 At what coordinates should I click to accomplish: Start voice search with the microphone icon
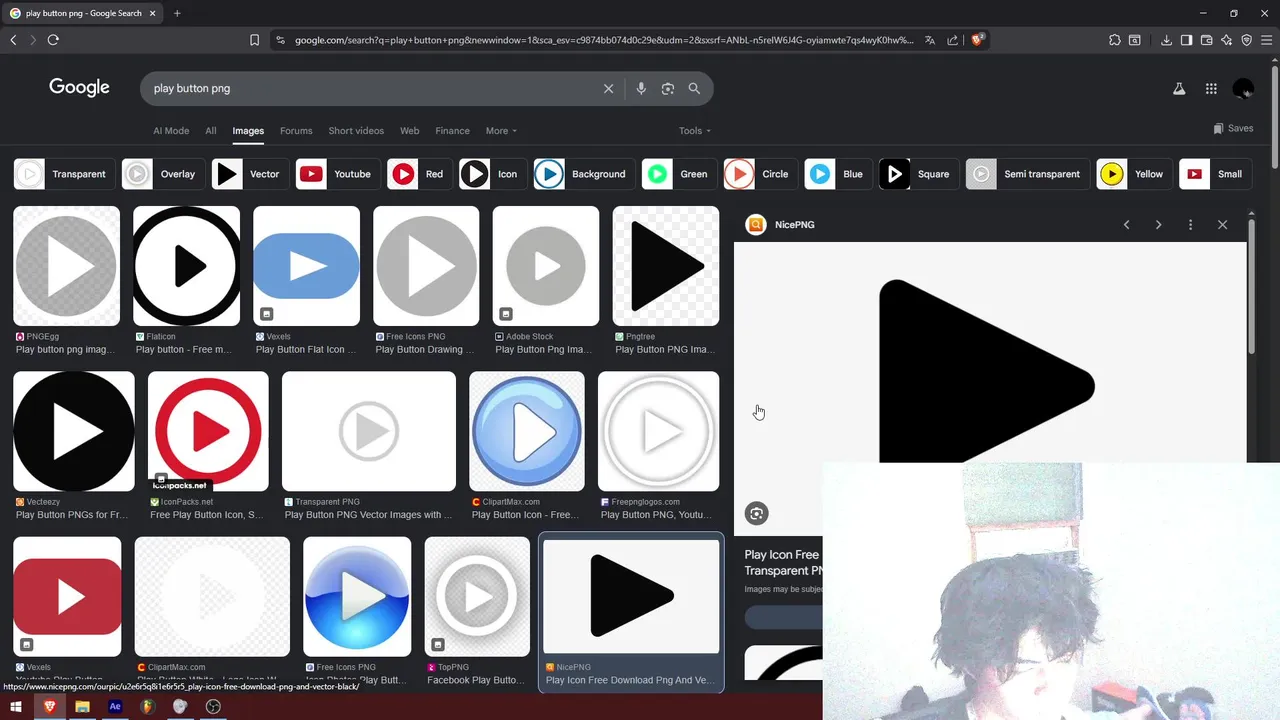tap(641, 89)
